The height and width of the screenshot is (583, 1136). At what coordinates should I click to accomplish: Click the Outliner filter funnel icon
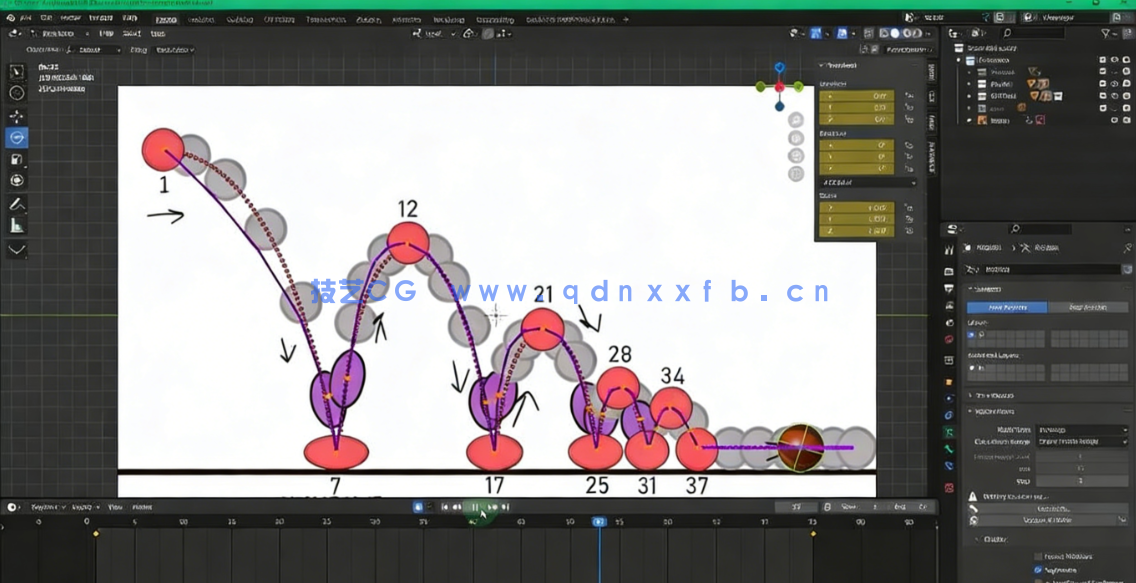[x=1105, y=33]
